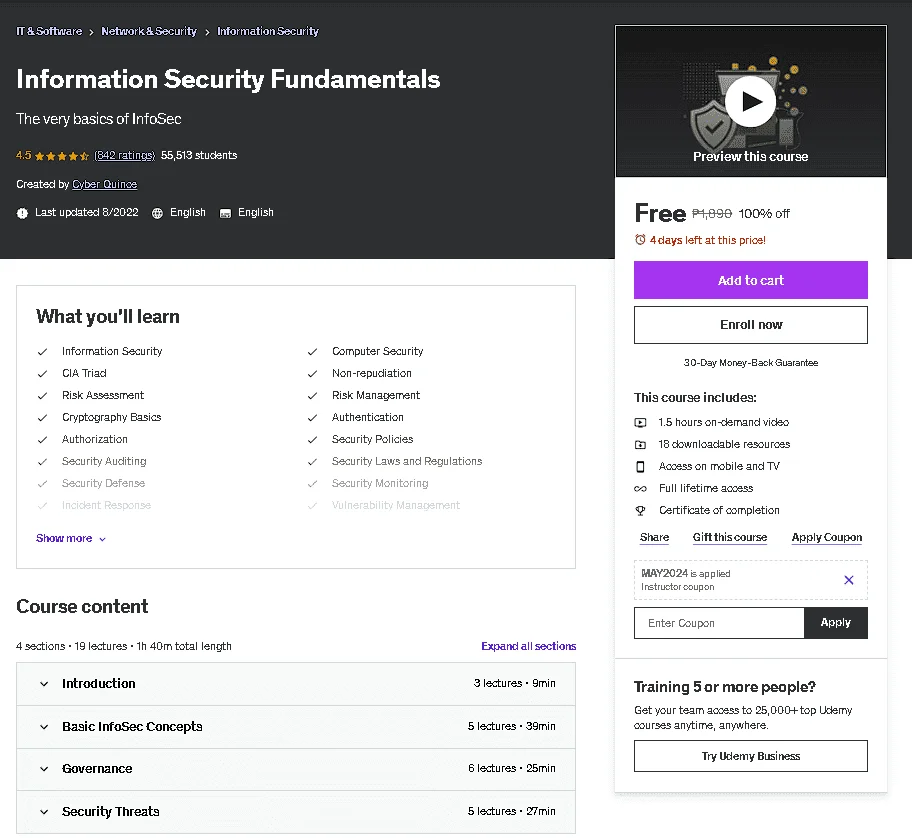Click 'Security Policies' learning item
The image size is (912, 838).
click(372, 440)
